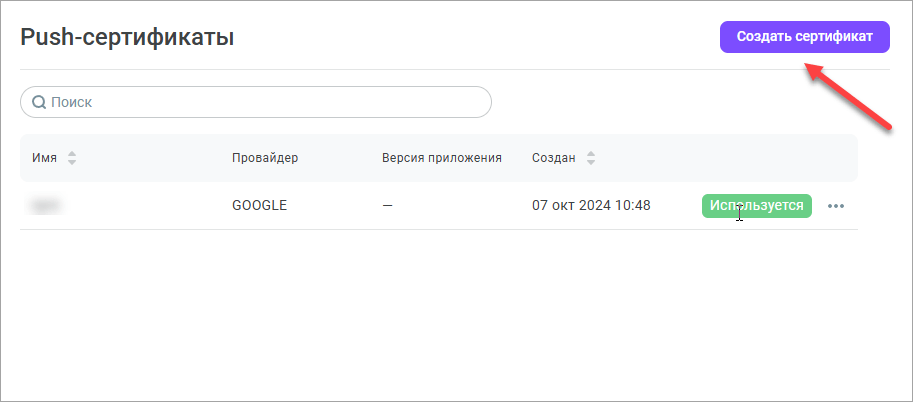
Task: Click the dash in Версия приложения cell
Action: click(387, 206)
